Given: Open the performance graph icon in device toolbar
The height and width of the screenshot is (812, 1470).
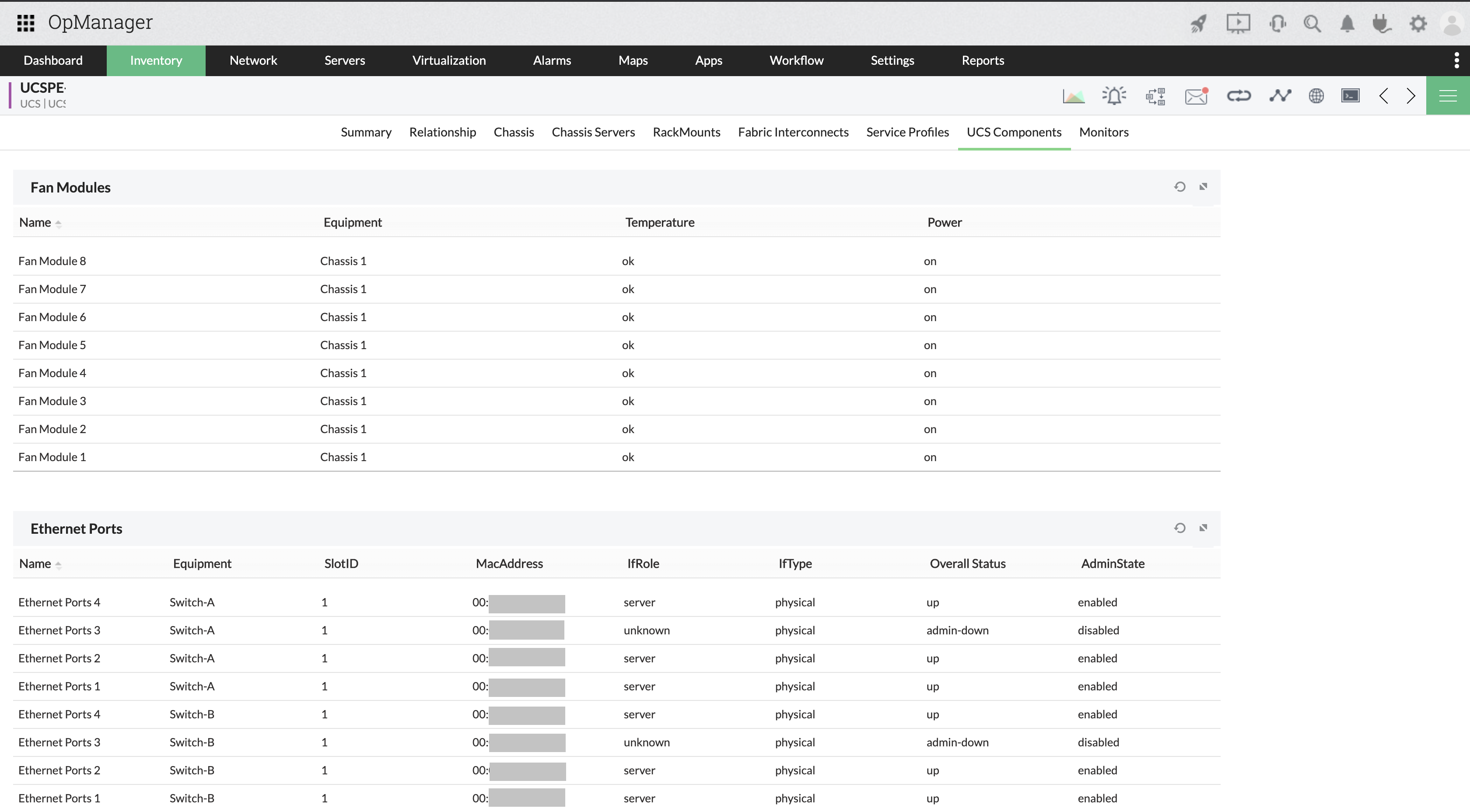Looking at the screenshot, I should click(1073, 95).
